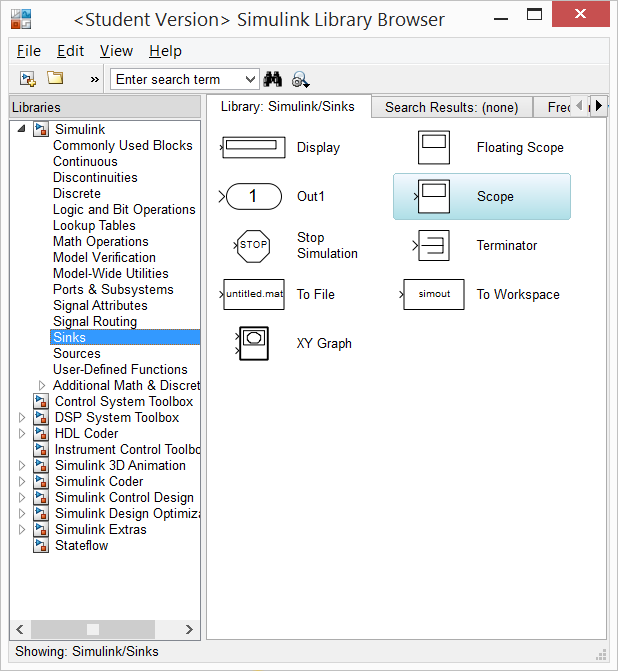
Task: Collapse the Simulink tree node
Action: click(x=22, y=128)
